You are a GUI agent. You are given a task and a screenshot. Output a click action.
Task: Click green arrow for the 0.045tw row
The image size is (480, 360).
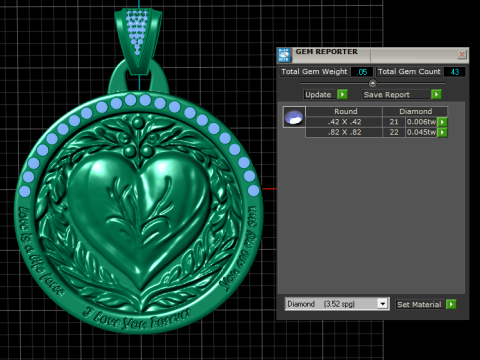tap(442, 133)
